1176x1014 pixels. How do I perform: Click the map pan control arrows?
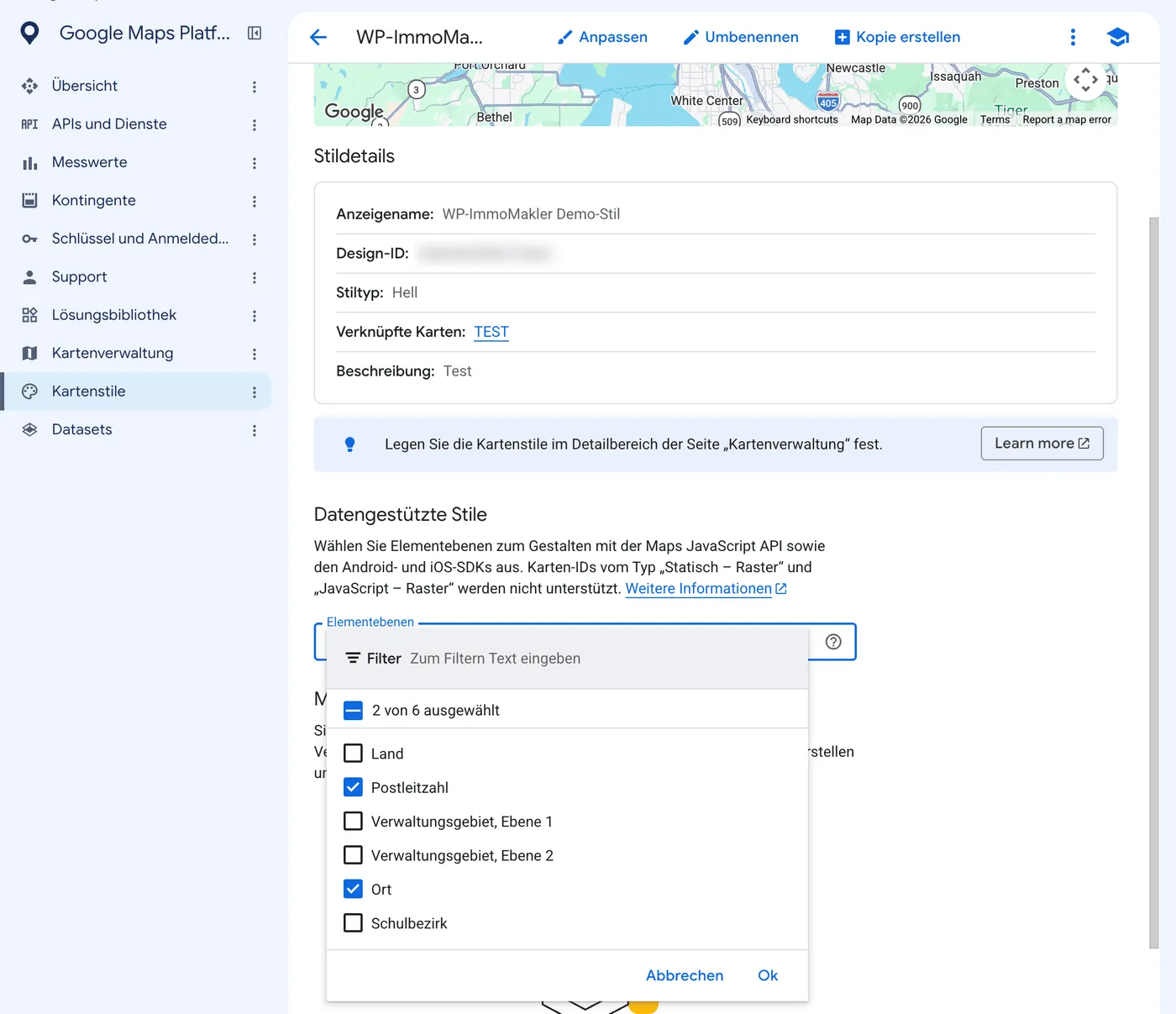pyautogui.click(x=1085, y=80)
